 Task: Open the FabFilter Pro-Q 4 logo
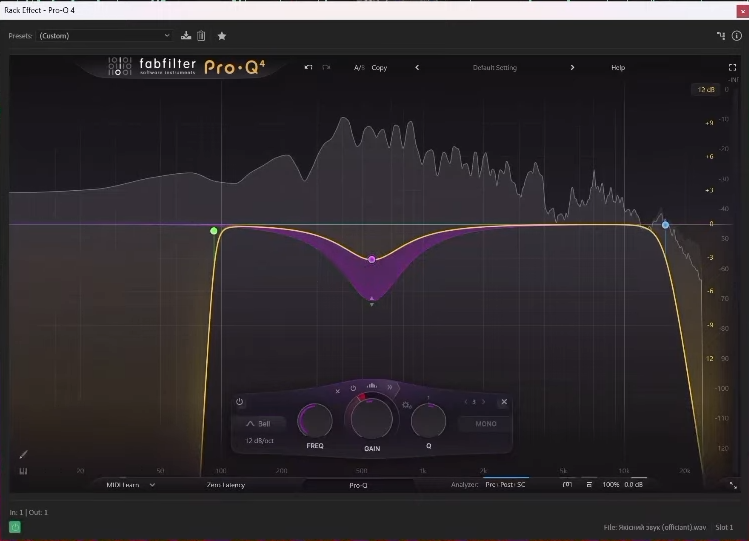(x=186, y=66)
